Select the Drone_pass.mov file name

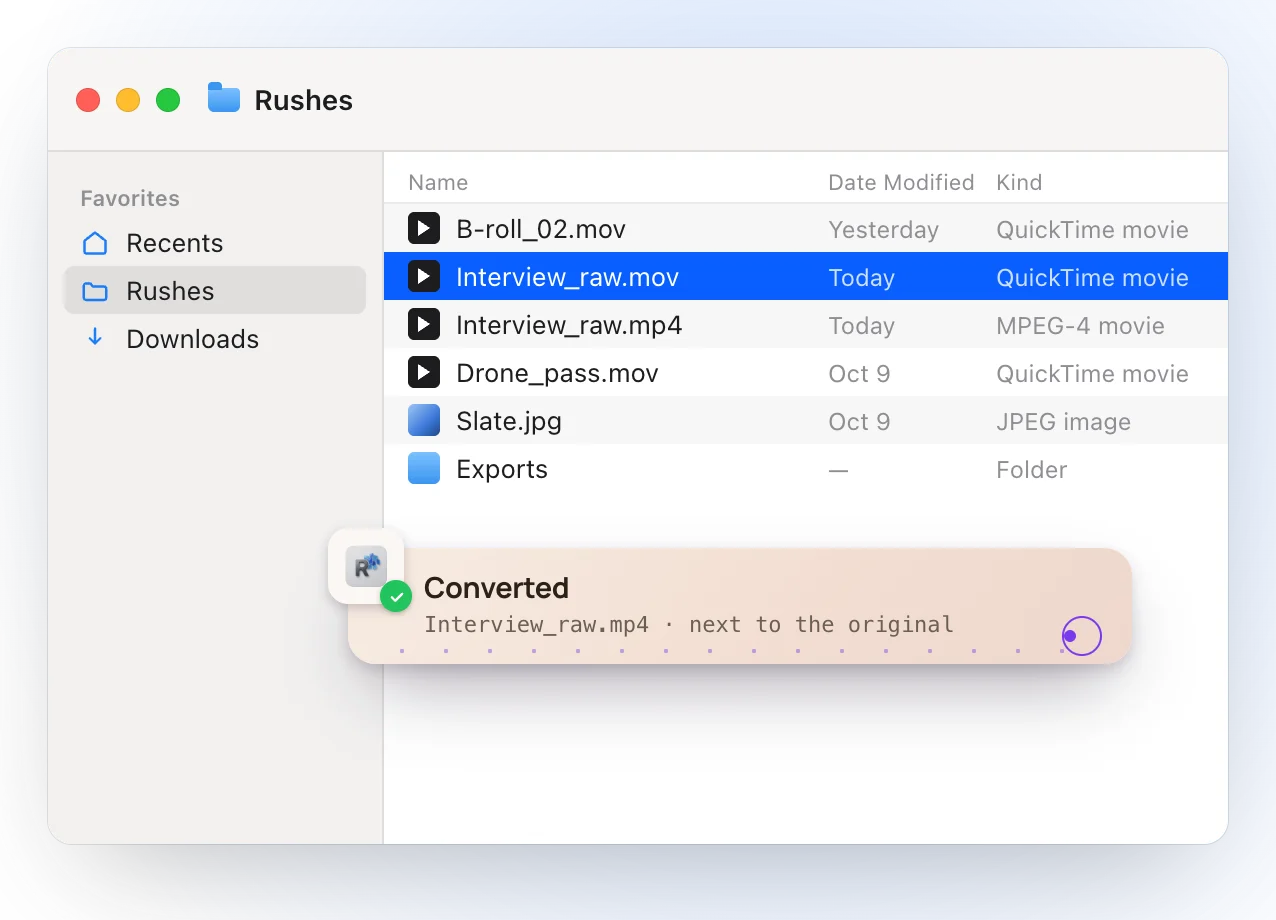tap(557, 373)
